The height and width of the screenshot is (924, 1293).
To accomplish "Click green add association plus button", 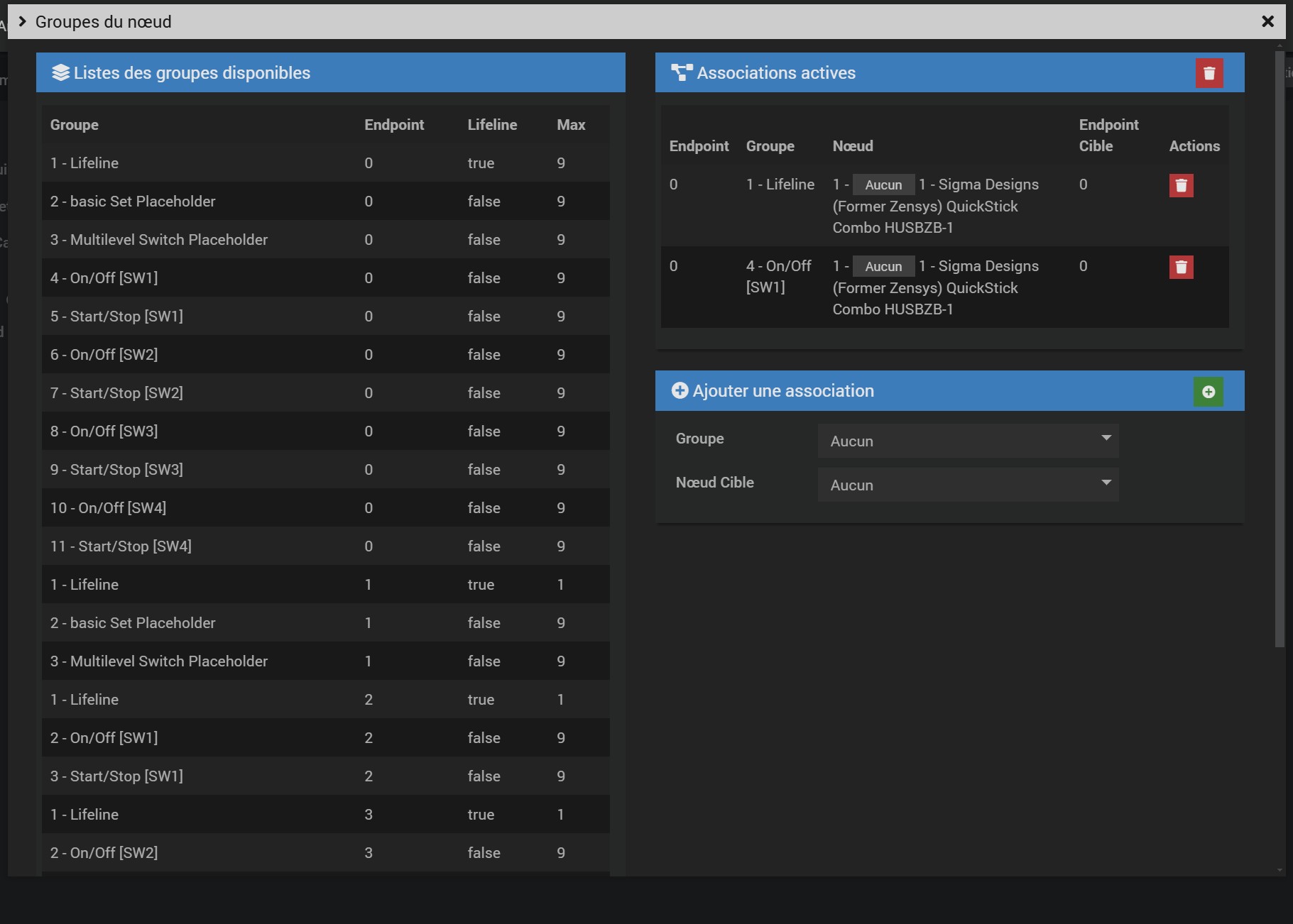I will click(1209, 392).
